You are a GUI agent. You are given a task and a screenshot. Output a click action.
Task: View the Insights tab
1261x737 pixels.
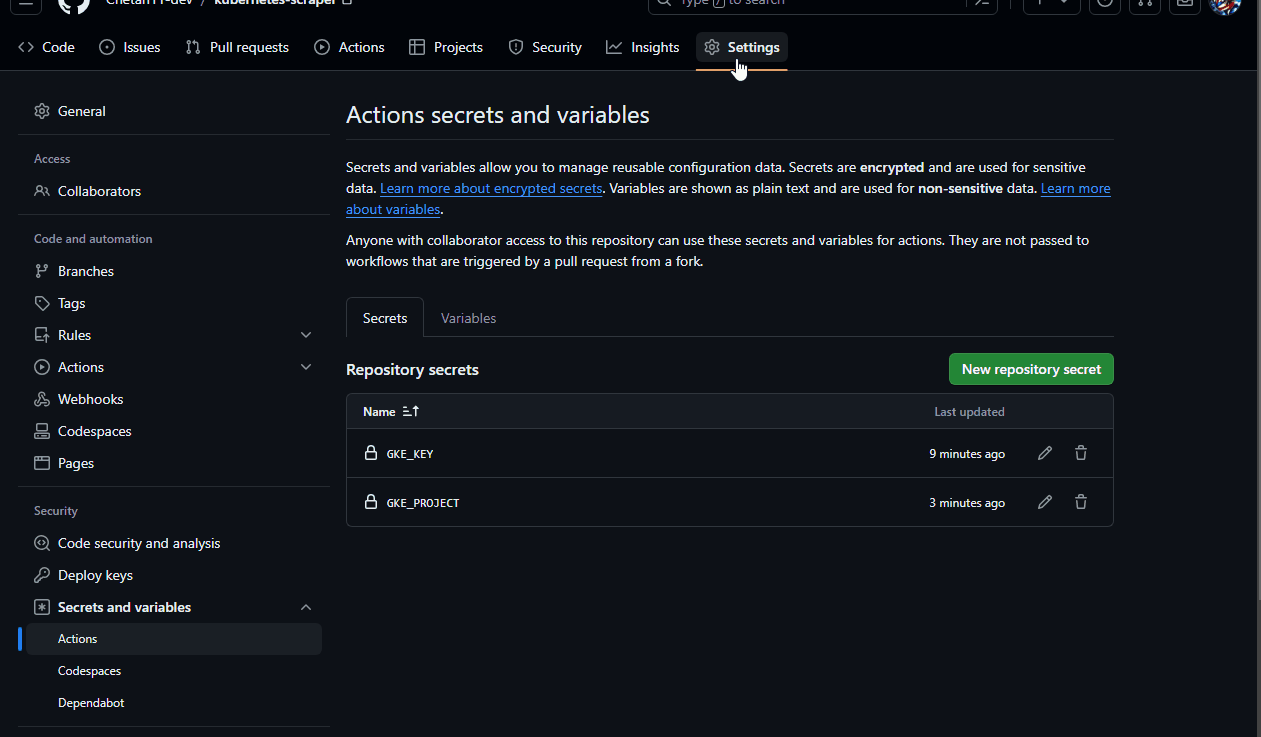click(x=643, y=47)
